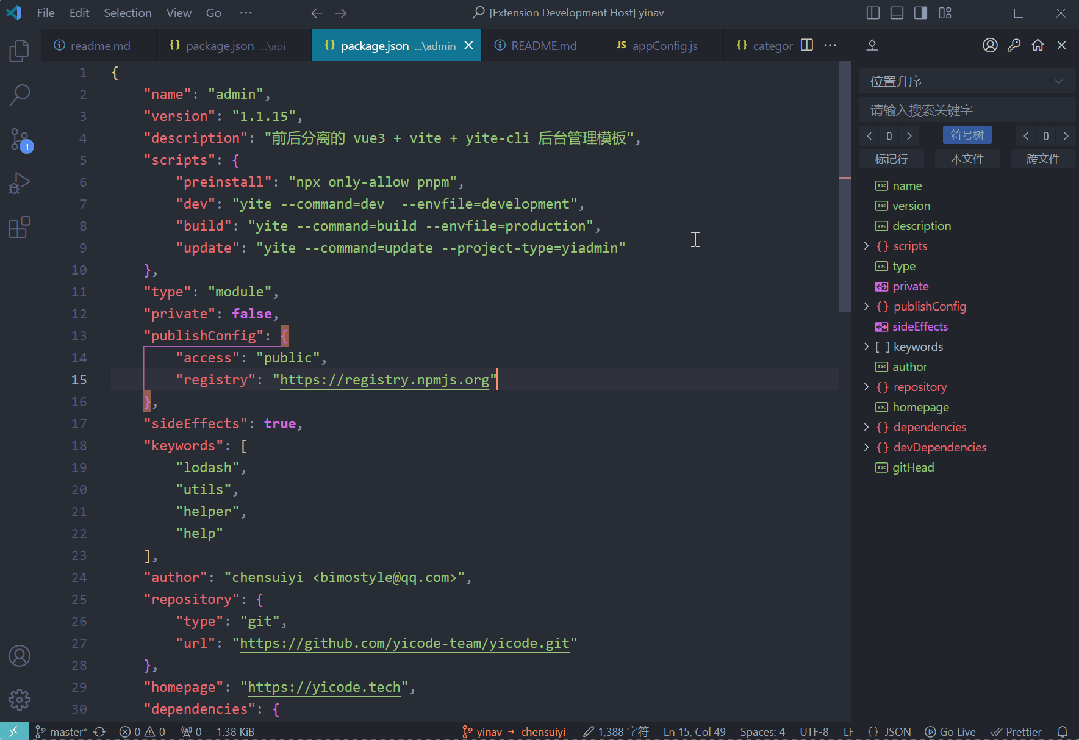Switch to the appConfig.js tab

click(664, 45)
